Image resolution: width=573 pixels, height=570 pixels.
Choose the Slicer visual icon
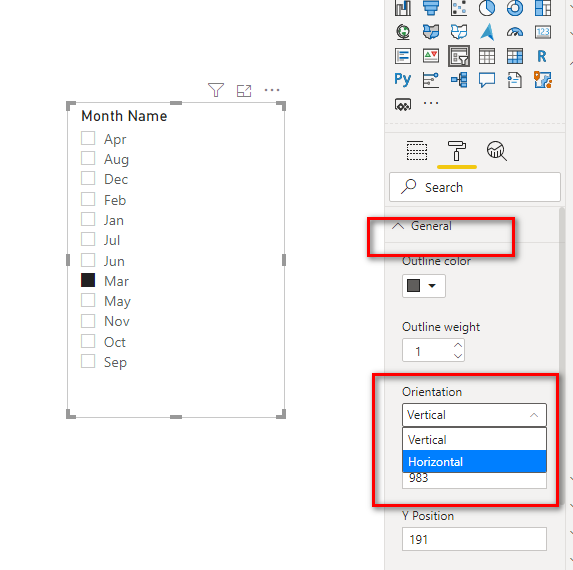click(459, 56)
